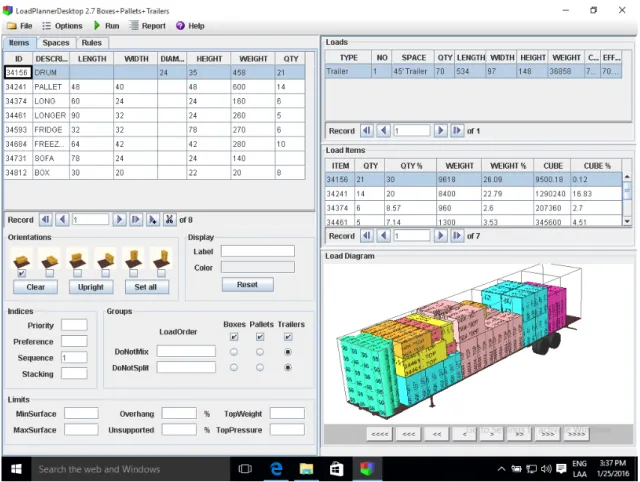Open Windows Store from taskbar

click(x=336, y=469)
